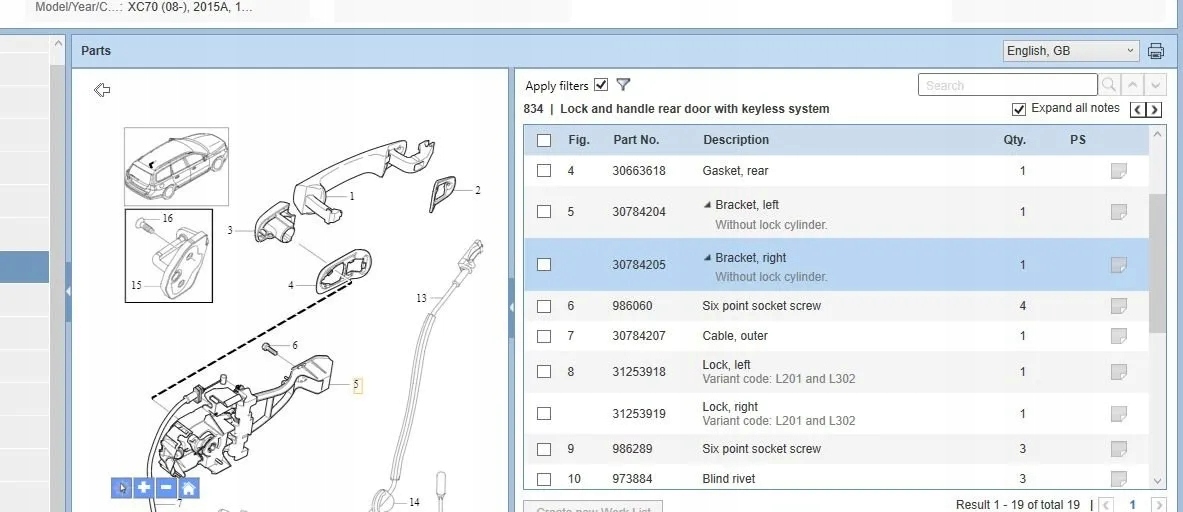Viewport: 1183px width, 512px height.
Task: Check the box for Cable, outer
Action: pos(544,336)
